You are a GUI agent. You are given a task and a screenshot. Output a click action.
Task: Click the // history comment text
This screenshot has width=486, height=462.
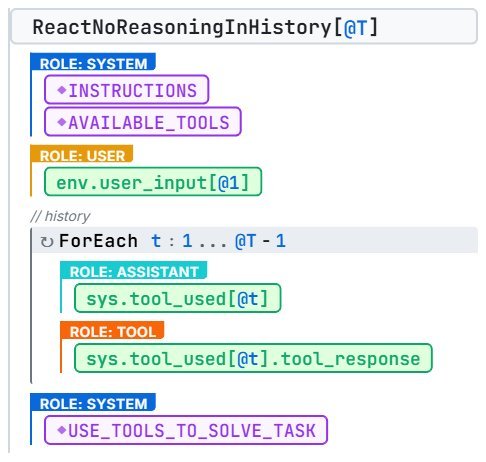tap(60, 216)
